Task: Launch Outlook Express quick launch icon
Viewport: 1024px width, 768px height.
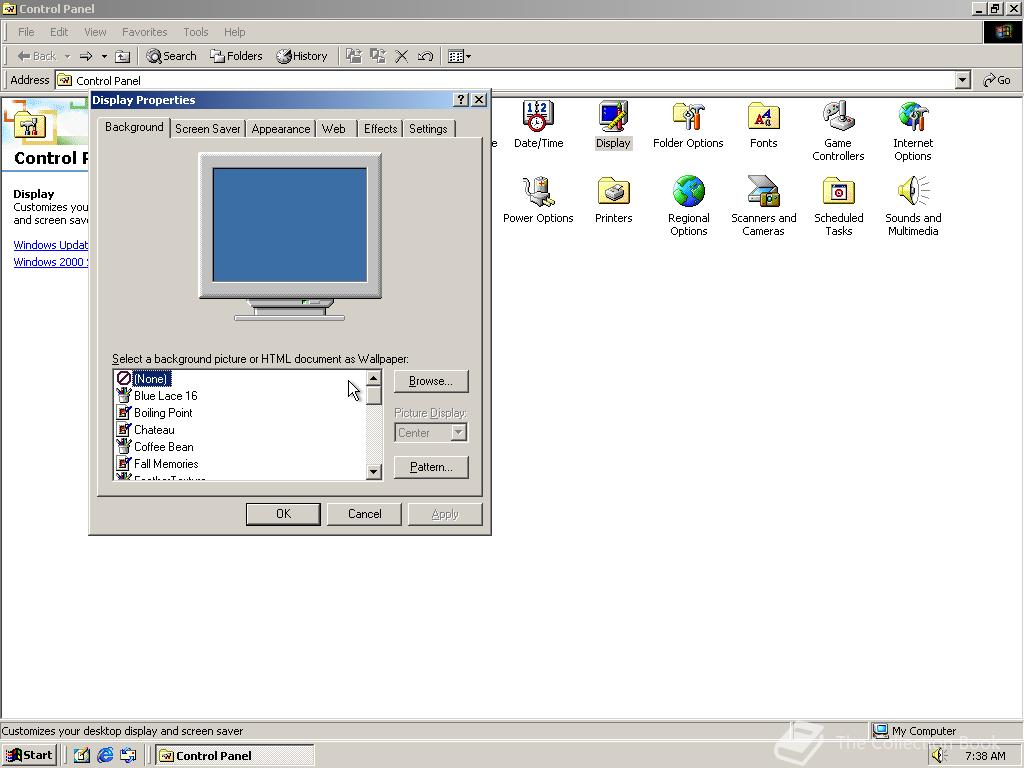Action: (x=128, y=755)
